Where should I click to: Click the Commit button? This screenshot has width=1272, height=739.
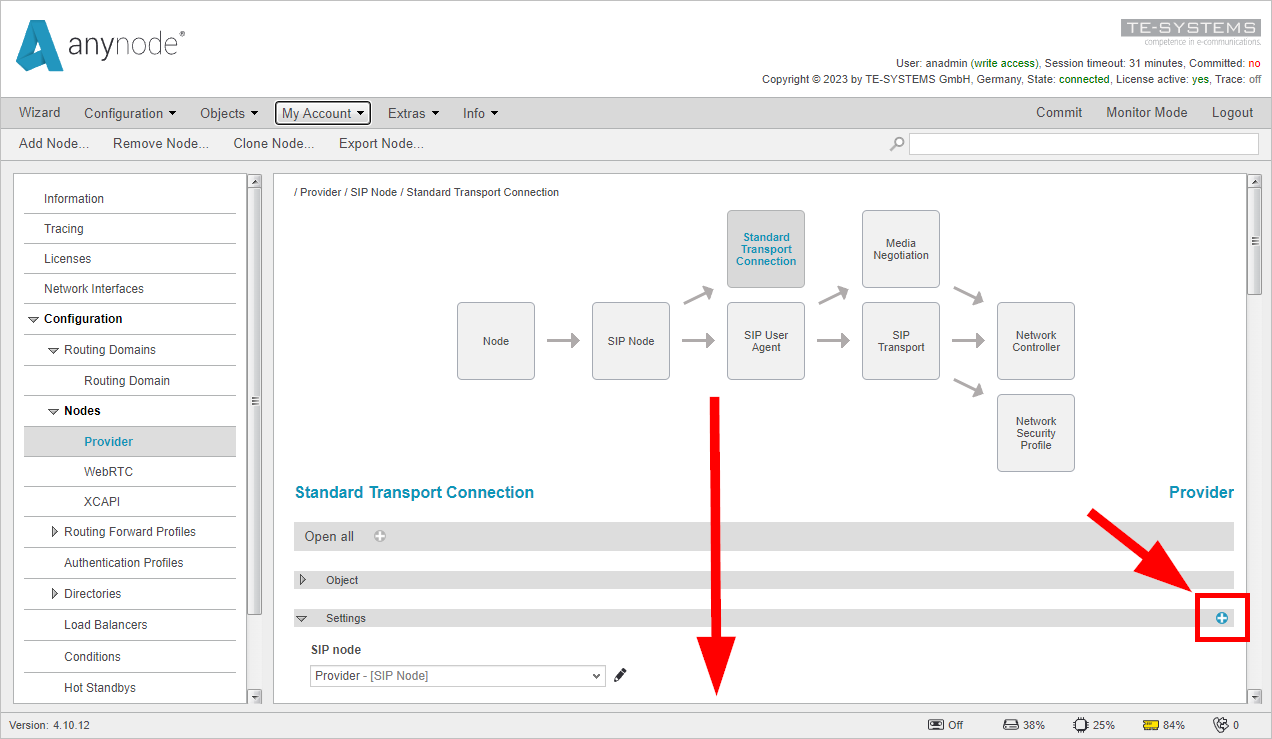(x=1059, y=113)
